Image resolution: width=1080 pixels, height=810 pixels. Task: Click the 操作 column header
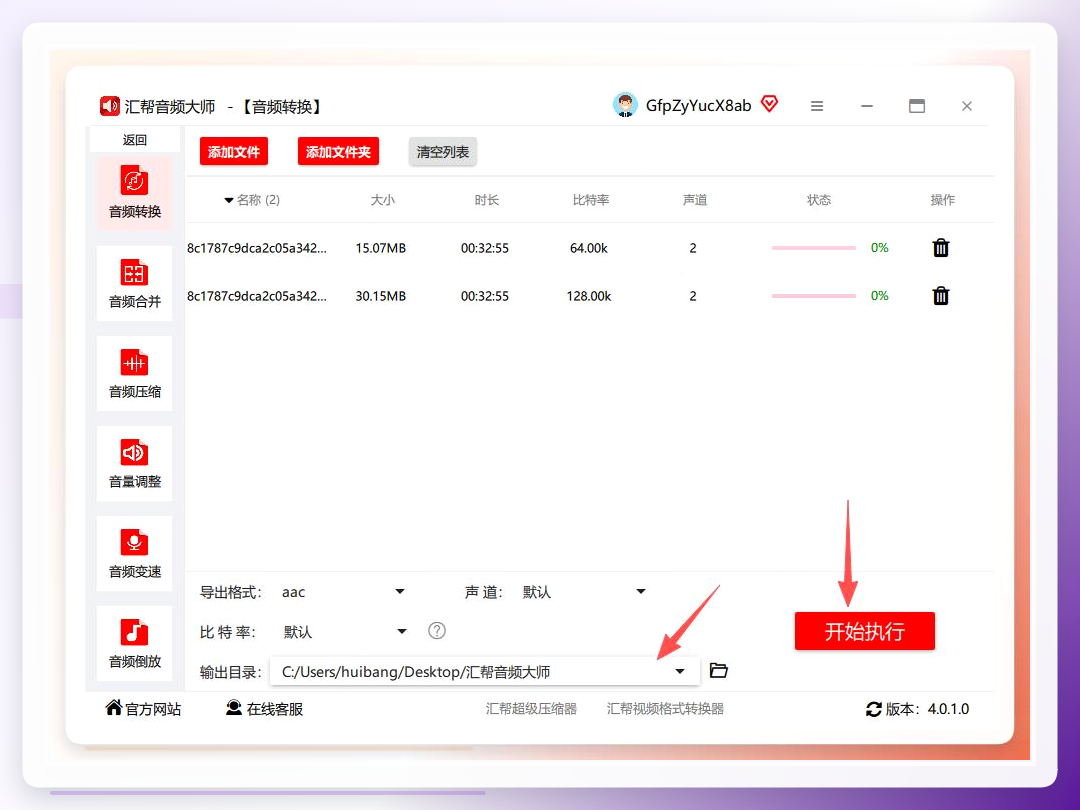(943, 200)
